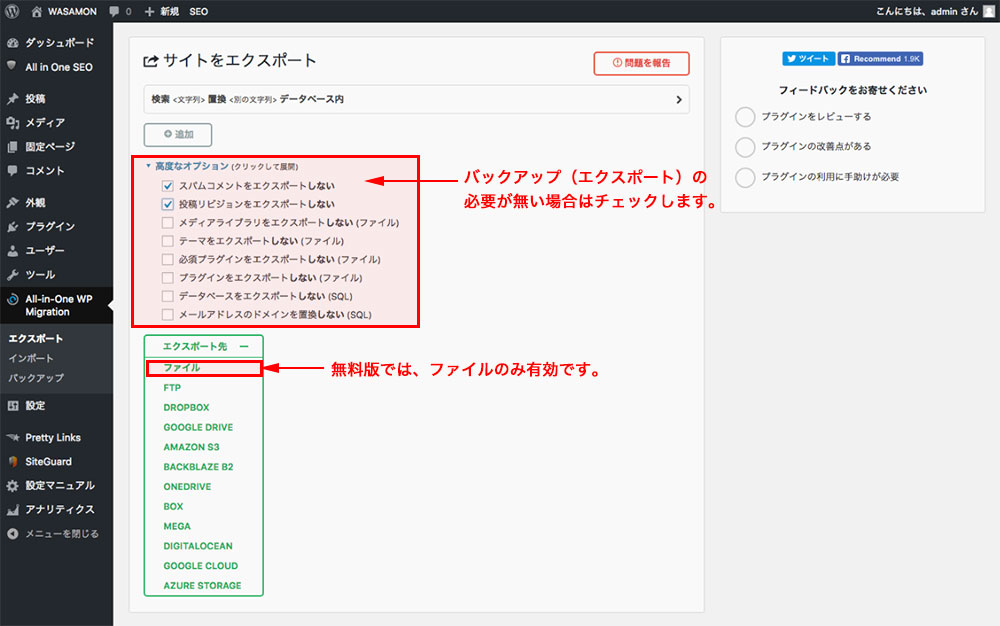Check メディアライブラリをエクスポートしない

(x=168, y=222)
